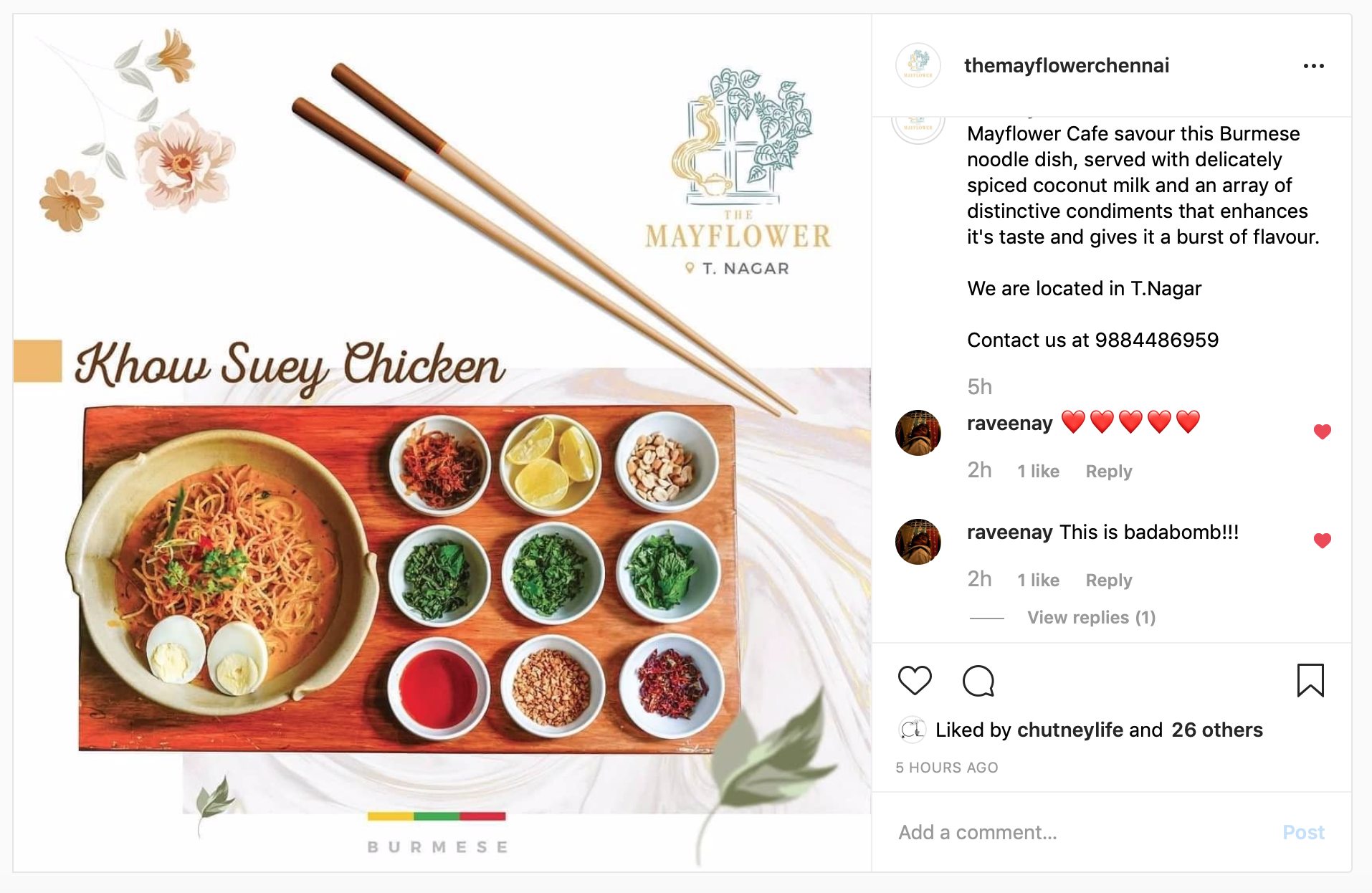Viewport: 1372px width, 893px height.
Task: Open the Khow Suey Chicken post image
Action: coord(442,443)
